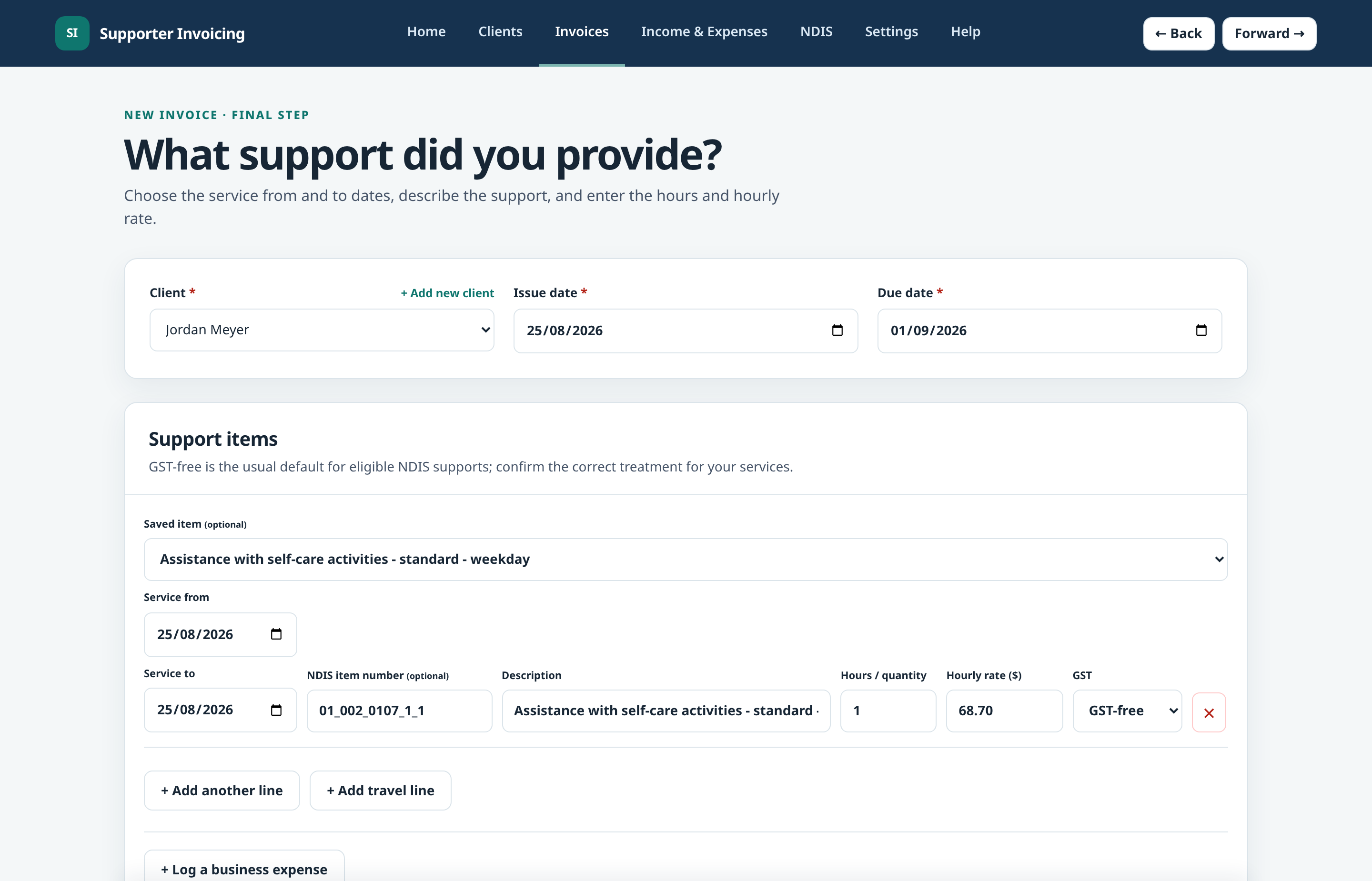Open the Saved item dropdown

point(686,560)
